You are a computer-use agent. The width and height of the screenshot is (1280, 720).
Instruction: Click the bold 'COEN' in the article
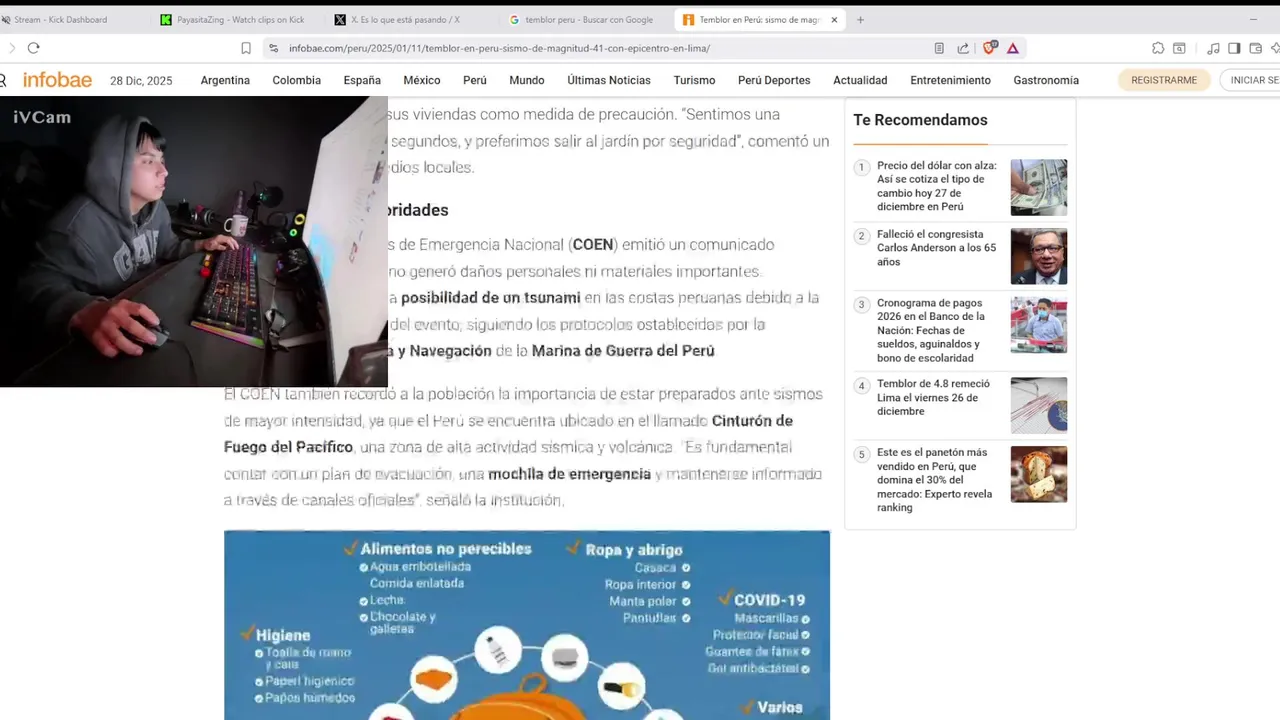593,245
